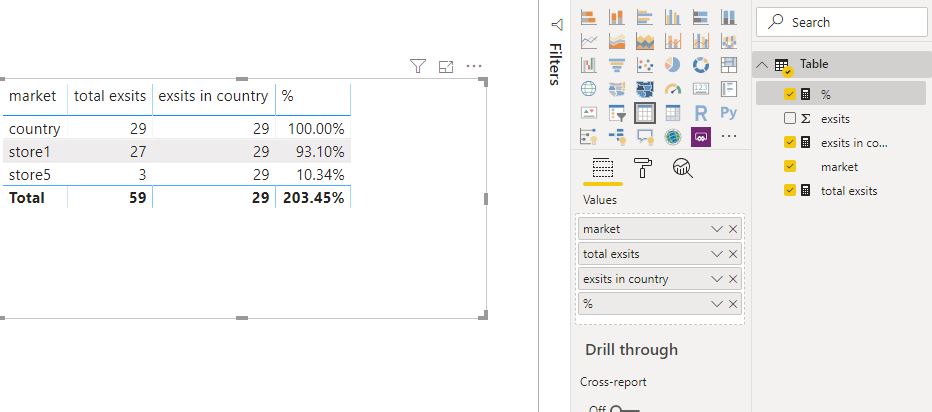
Task: Select the Stacked area chart visual
Action: 644,41
